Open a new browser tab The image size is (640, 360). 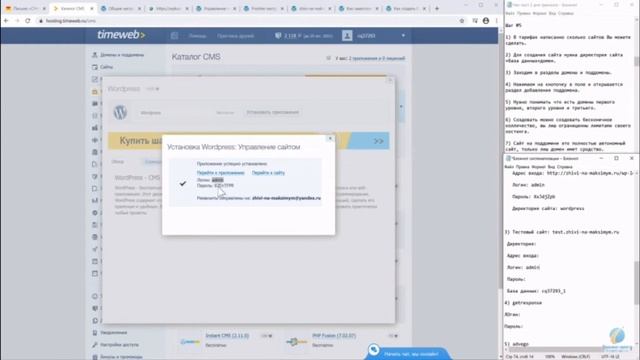click(437, 8)
